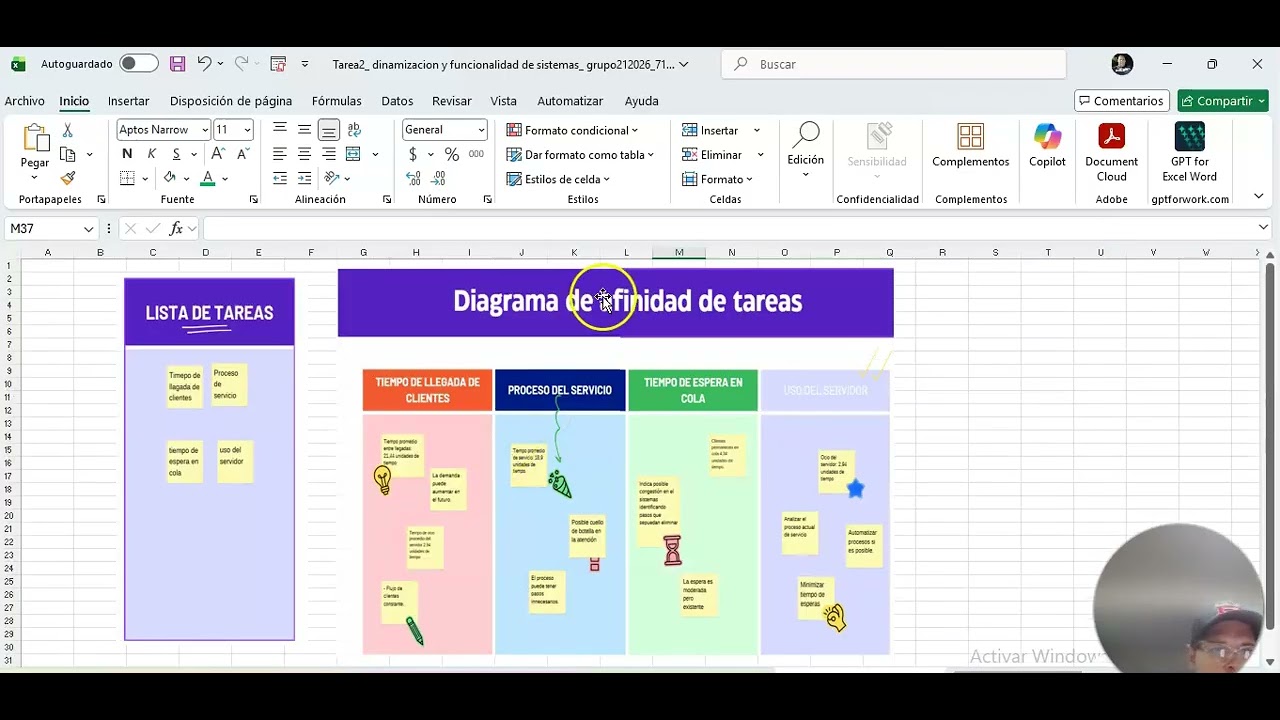The width and height of the screenshot is (1280, 720).
Task: Switch to the Automatizar tab
Action: [x=570, y=101]
